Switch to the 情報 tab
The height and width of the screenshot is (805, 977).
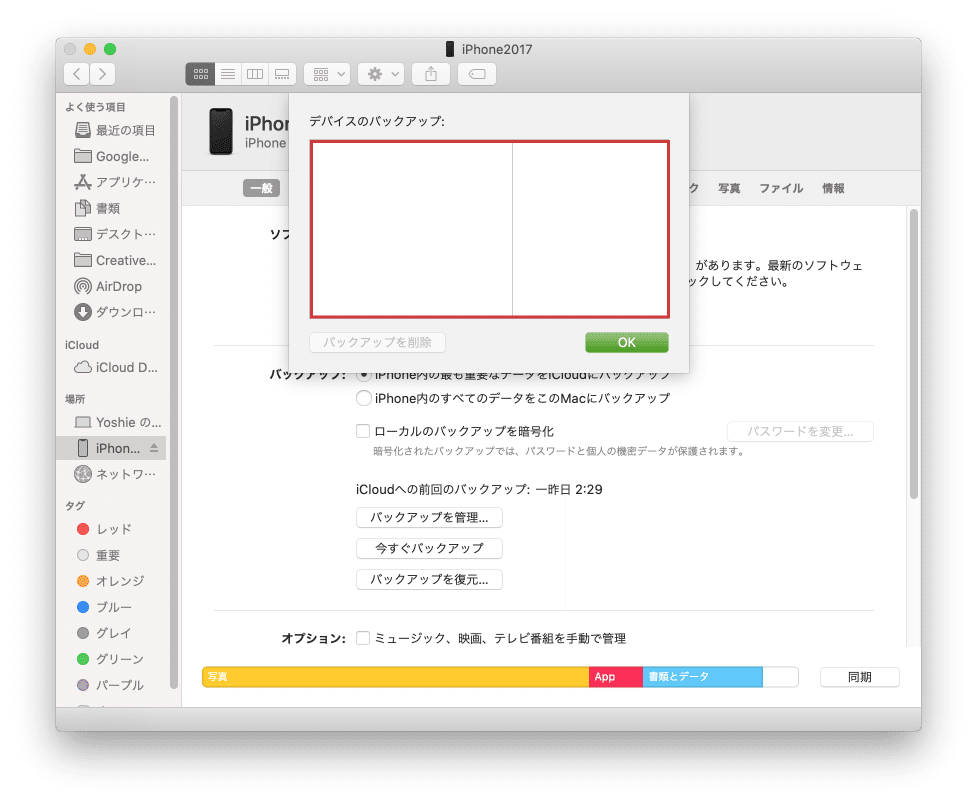pyautogui.click(x=834, y=188)
